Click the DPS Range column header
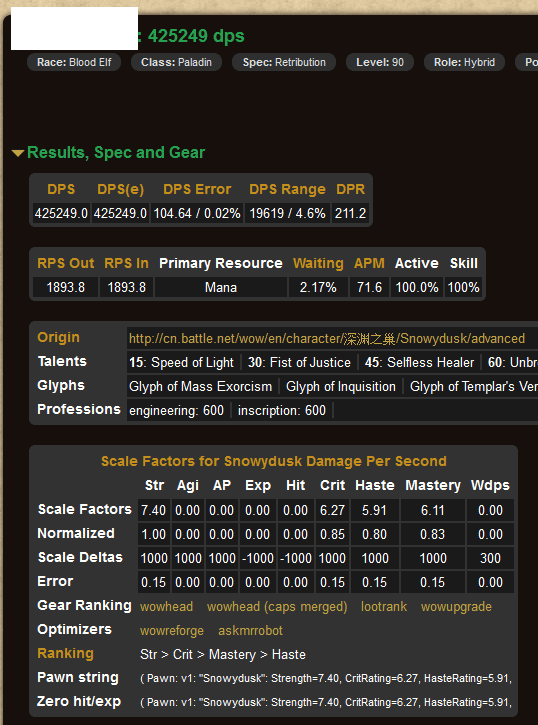The image size is (538, 725). coord(287,189)
